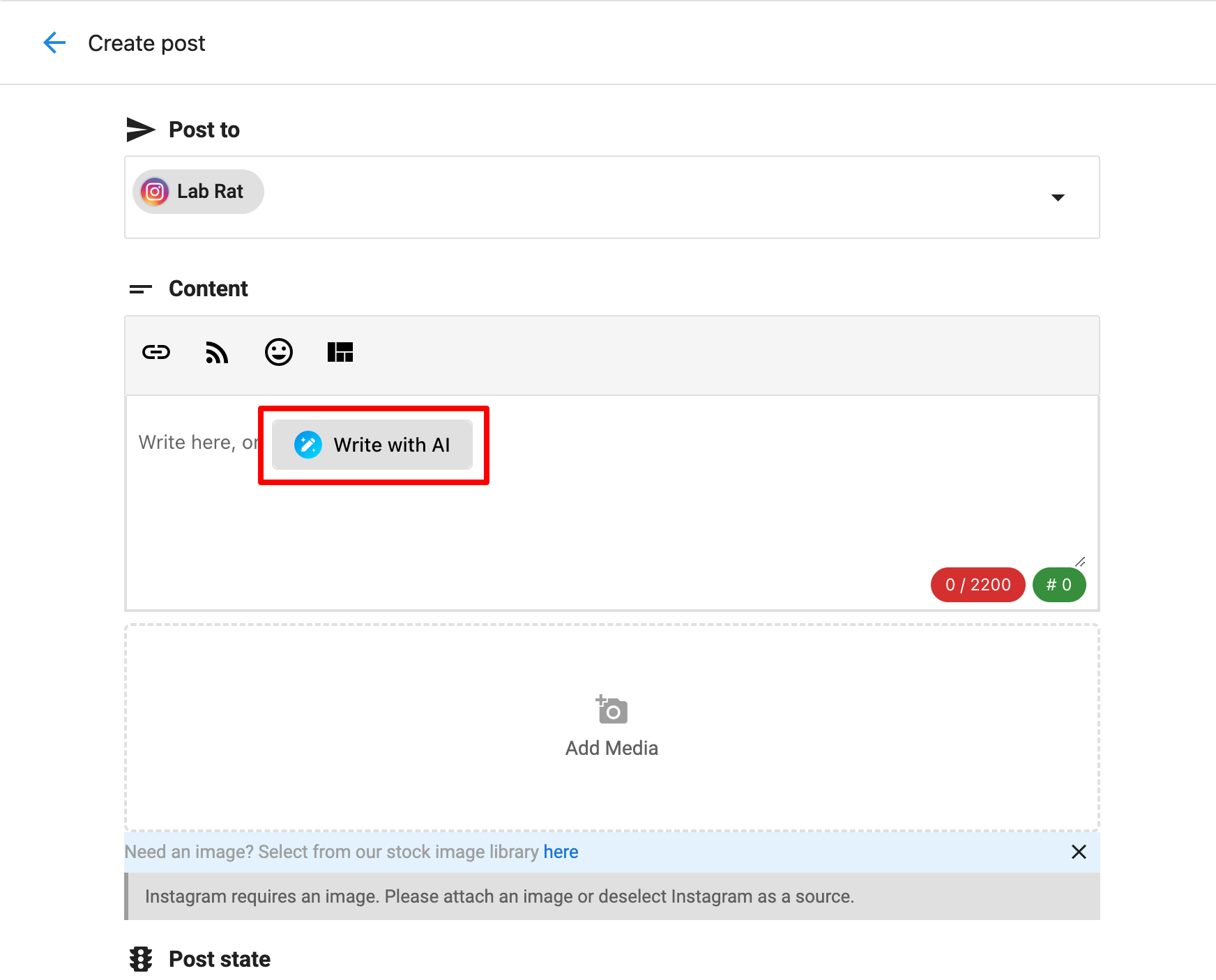Dismiss the stock image library banner
The image size is (1216, 980).
point(1079,852)
